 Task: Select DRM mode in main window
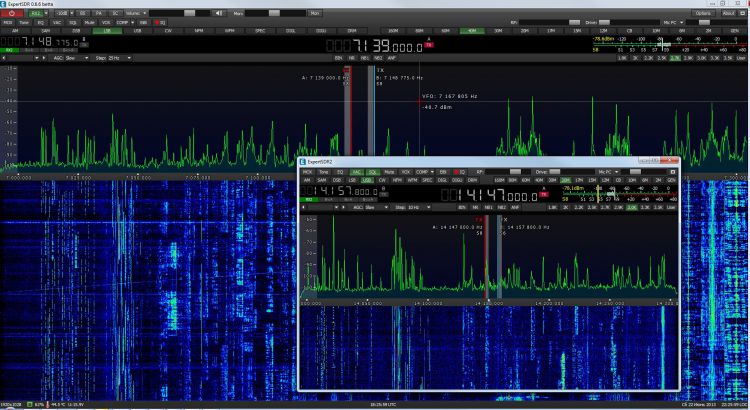tap(352, 31)
